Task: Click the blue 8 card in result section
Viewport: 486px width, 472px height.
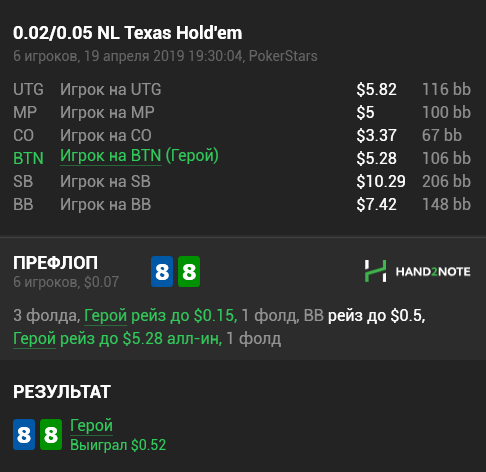Action: (x=24, y=435)
